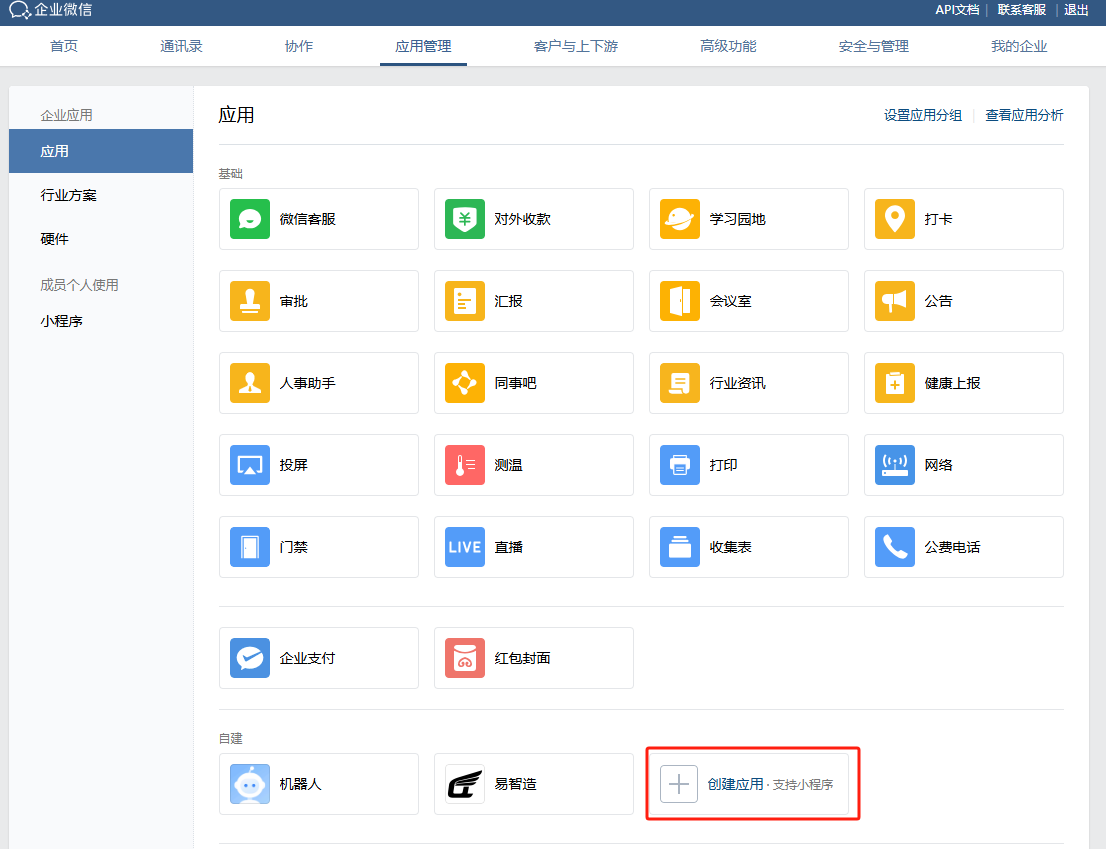The height and width of the screenshot is (849, 1106).
Task: Open the 客户与上下游 tab
Action: (x=576, y=47)
